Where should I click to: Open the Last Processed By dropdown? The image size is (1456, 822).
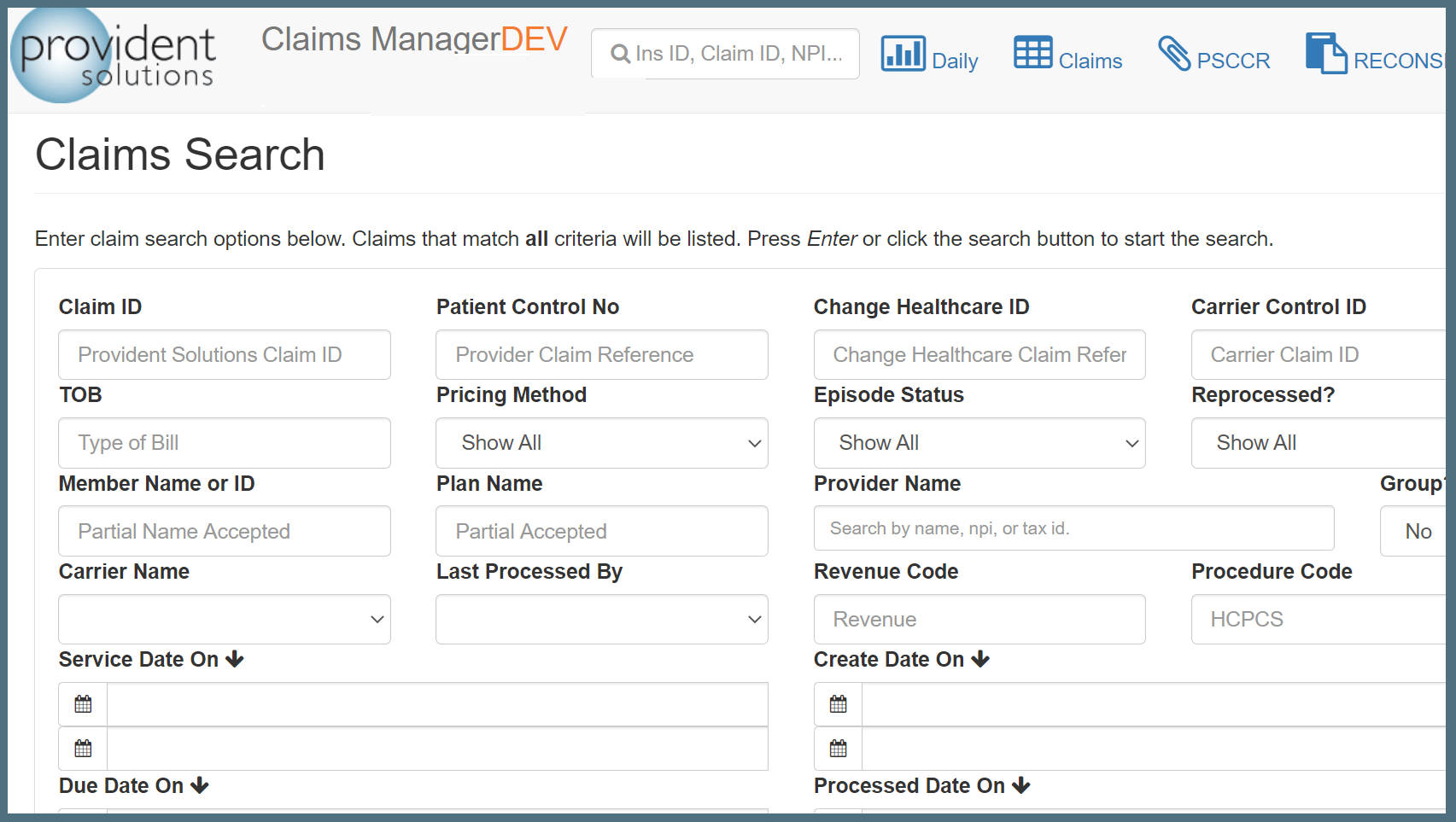point(601,619)
